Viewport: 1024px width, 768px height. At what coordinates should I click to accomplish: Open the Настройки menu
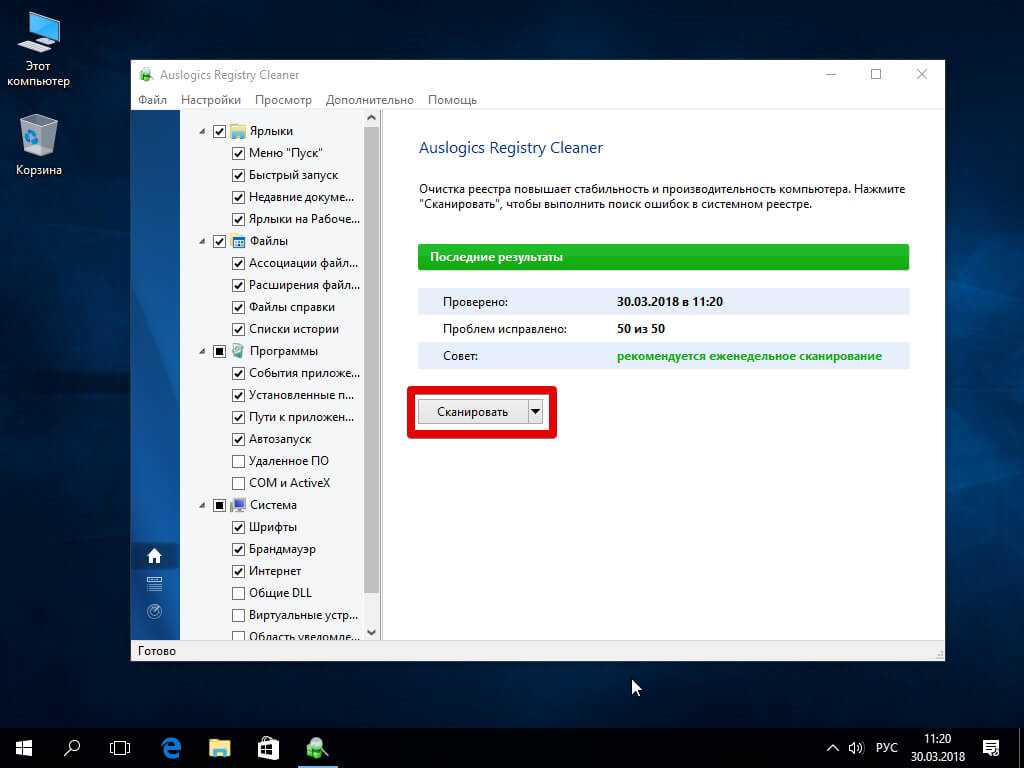211,100
